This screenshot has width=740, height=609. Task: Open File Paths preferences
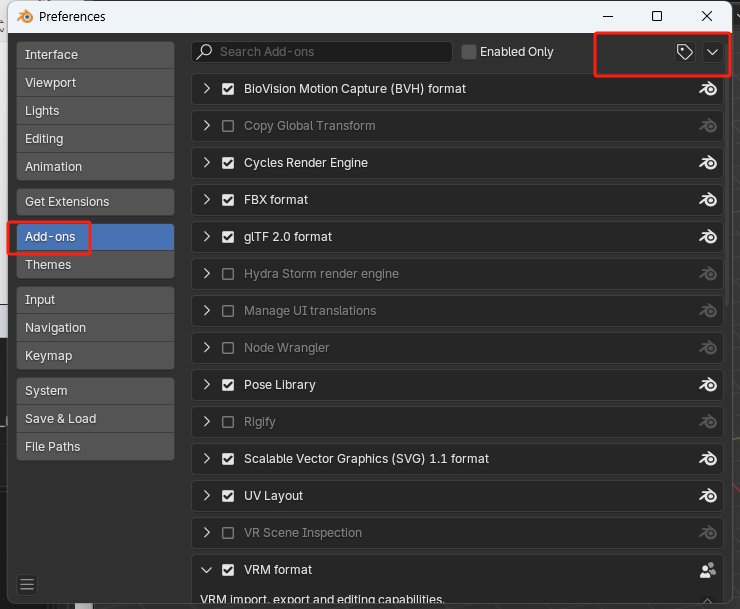tap(95, 447)
